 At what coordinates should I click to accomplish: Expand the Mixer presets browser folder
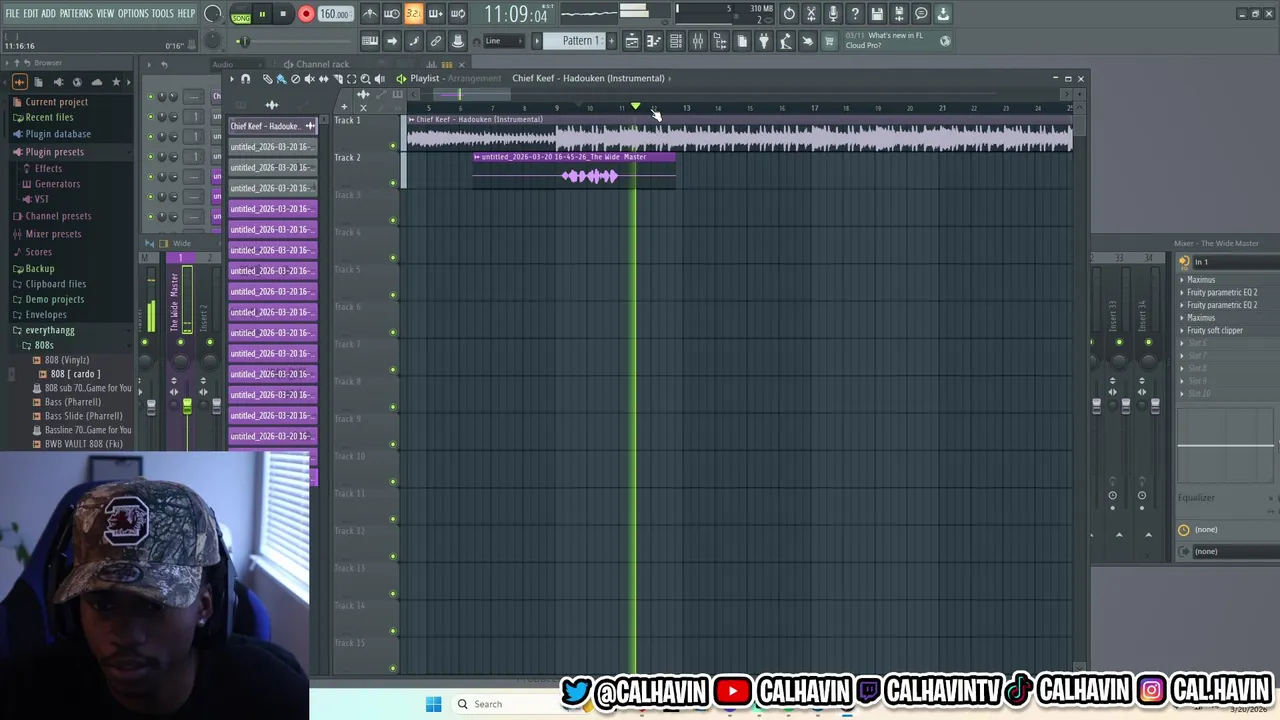coord(53,234)
